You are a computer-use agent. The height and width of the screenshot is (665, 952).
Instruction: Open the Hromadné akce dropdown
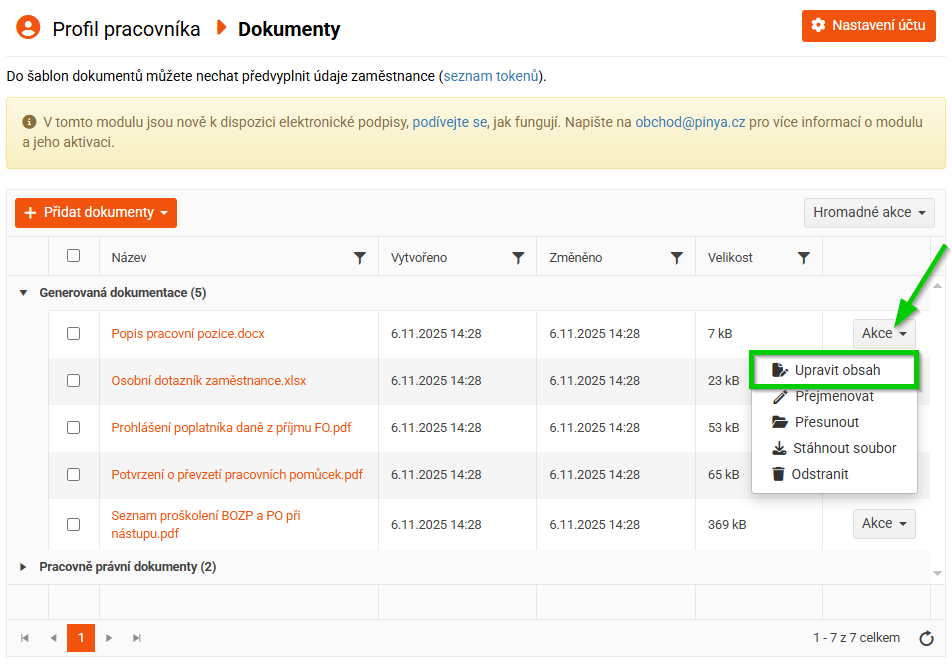pyautogui.click(x=869, y=213)
